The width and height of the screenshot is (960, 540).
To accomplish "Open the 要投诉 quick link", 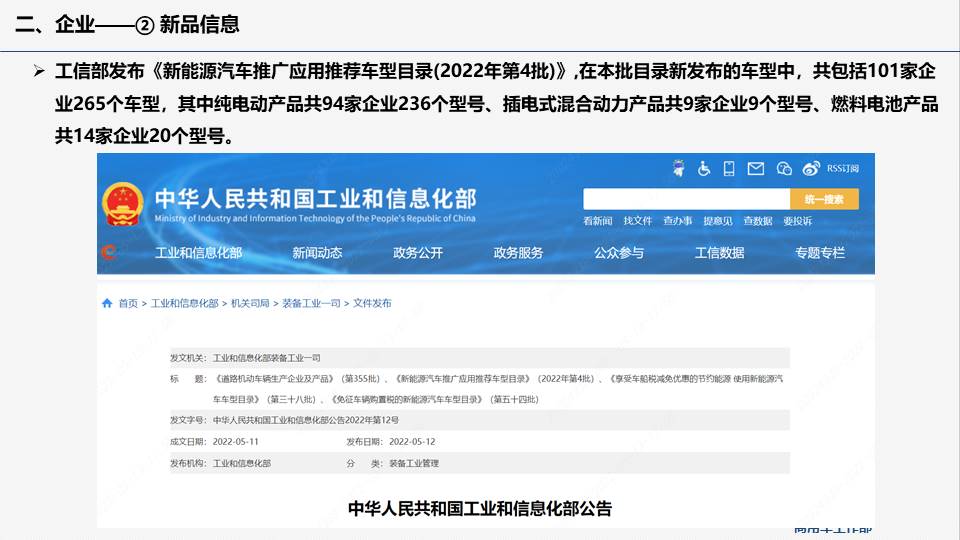I will [798, 221].
